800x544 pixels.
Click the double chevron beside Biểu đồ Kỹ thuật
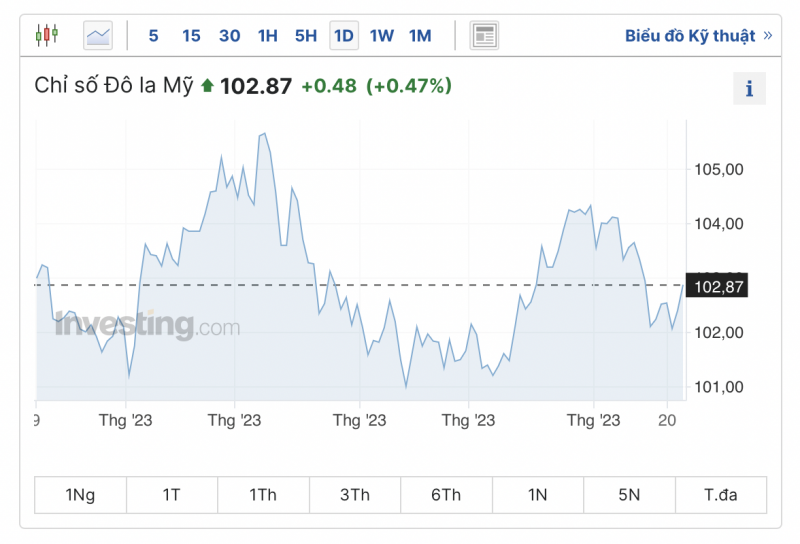tap(768, 36)
